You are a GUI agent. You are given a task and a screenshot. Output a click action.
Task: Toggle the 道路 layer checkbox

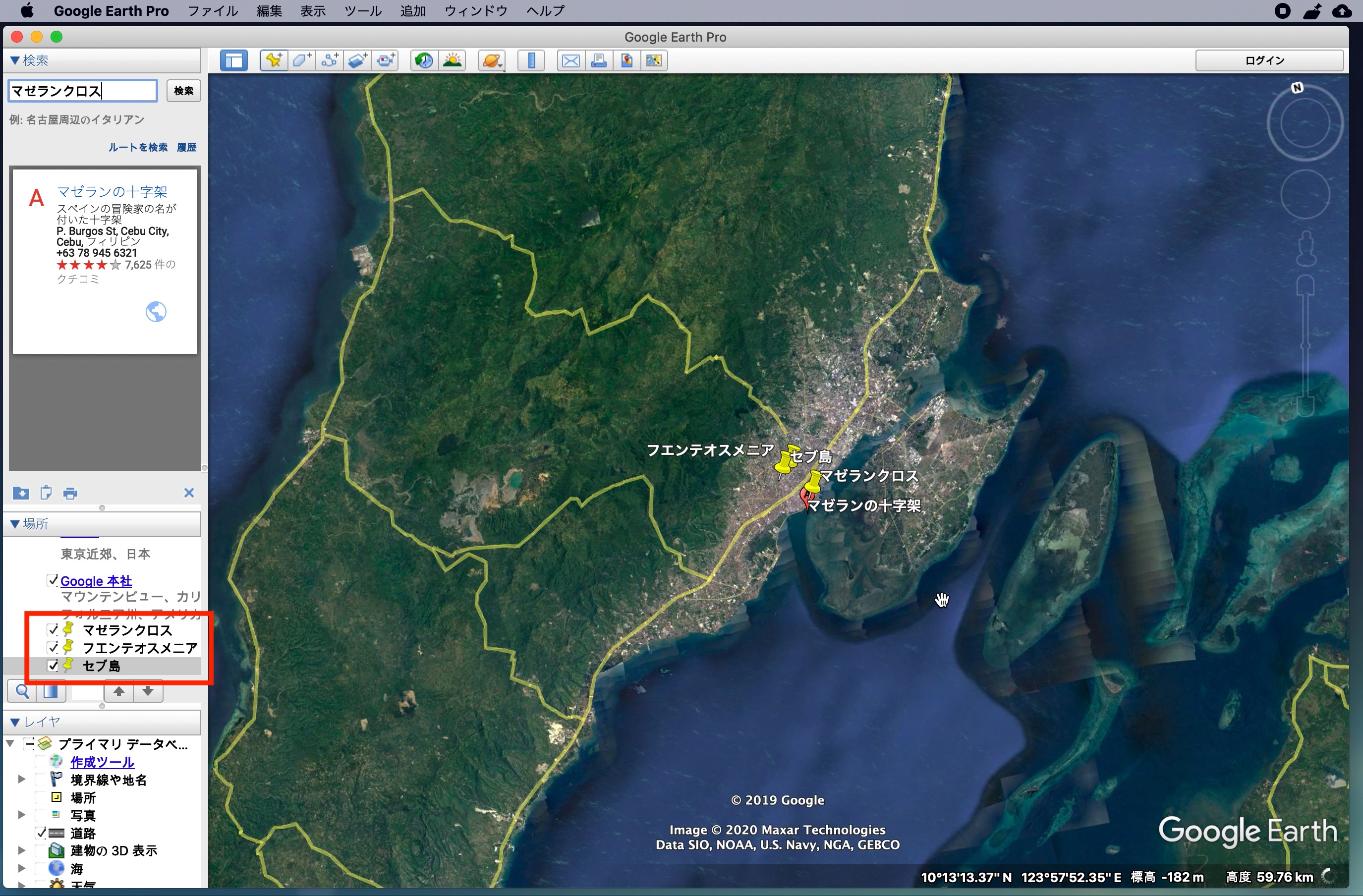[41, 833]
